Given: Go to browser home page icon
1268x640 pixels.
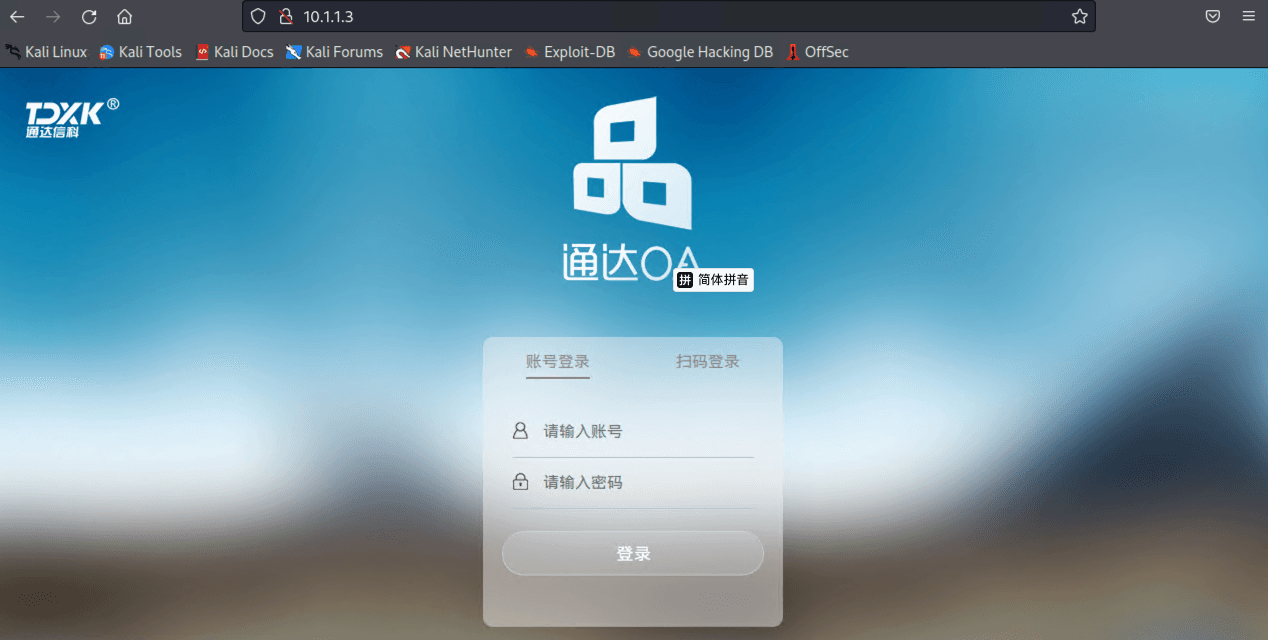Looking at the screenshot, I should point(124,16).
